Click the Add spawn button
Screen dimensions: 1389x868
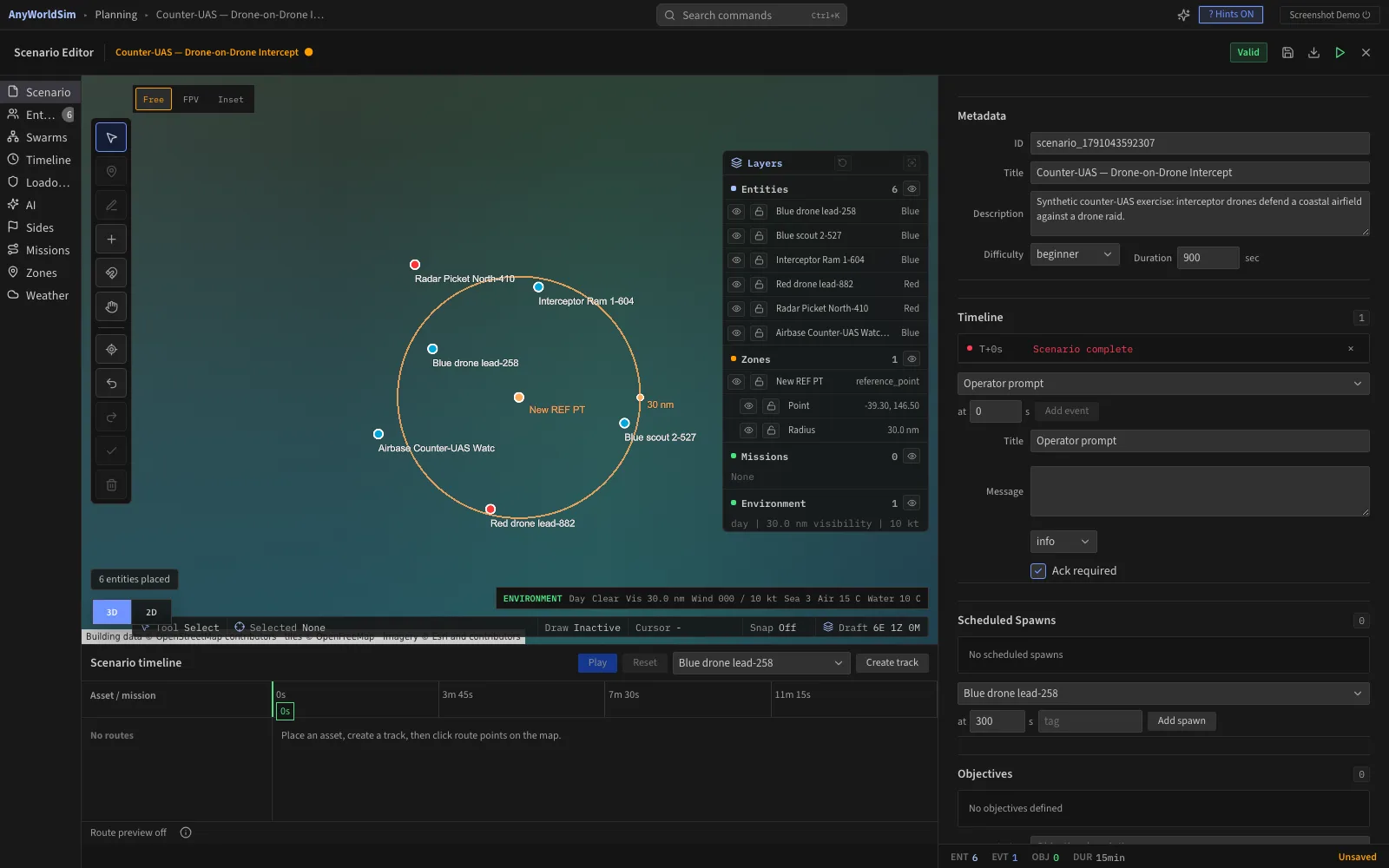tap(1182, 720)
